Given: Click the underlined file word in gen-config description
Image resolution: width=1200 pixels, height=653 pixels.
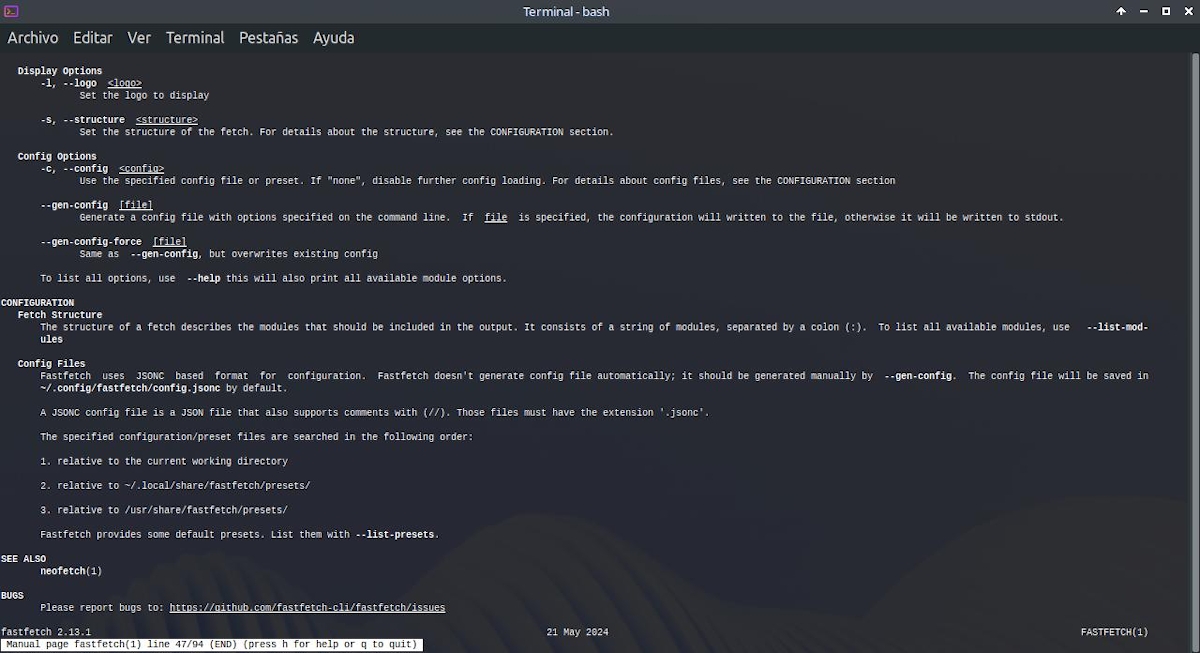Looking at the screenshot, I should click(495, 217).
